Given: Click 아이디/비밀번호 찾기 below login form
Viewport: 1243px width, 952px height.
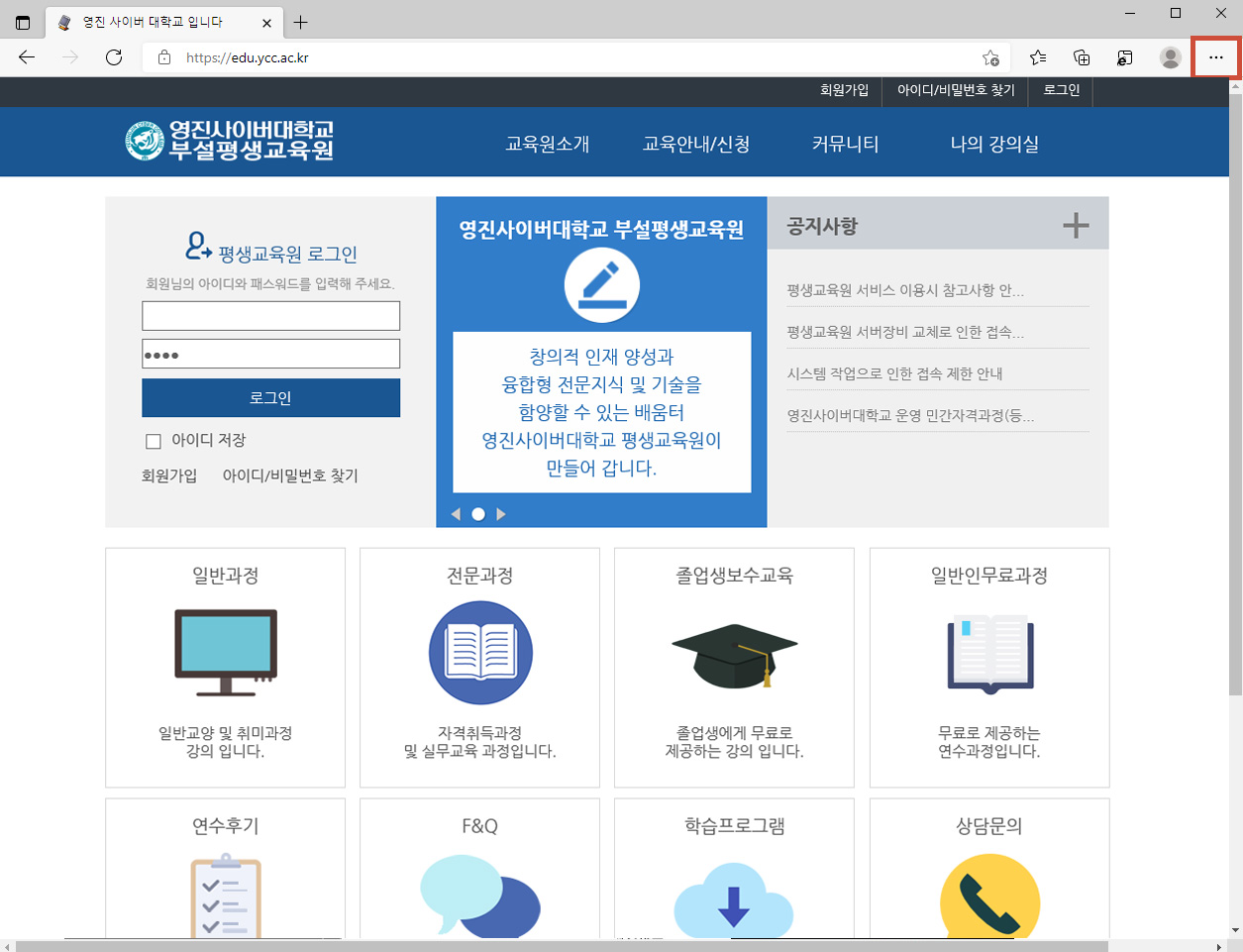Looking at the screenshot, I should [x=290, y=476].
